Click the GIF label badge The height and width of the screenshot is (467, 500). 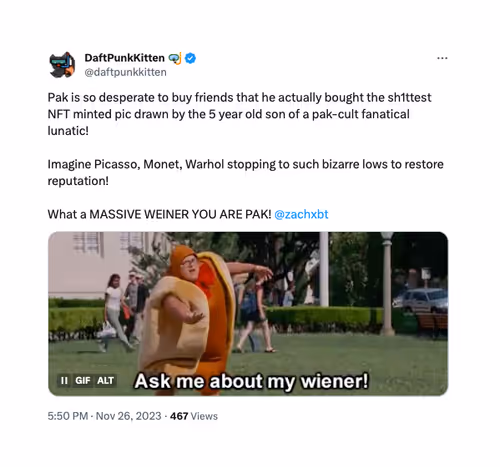click(x=83, y=380)
